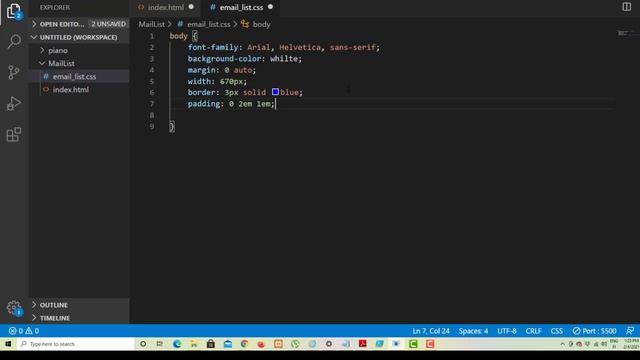The image size is (640, 360).
Task: Click the Ln 7, Col 24 status item
Action: tap(431, 331)
